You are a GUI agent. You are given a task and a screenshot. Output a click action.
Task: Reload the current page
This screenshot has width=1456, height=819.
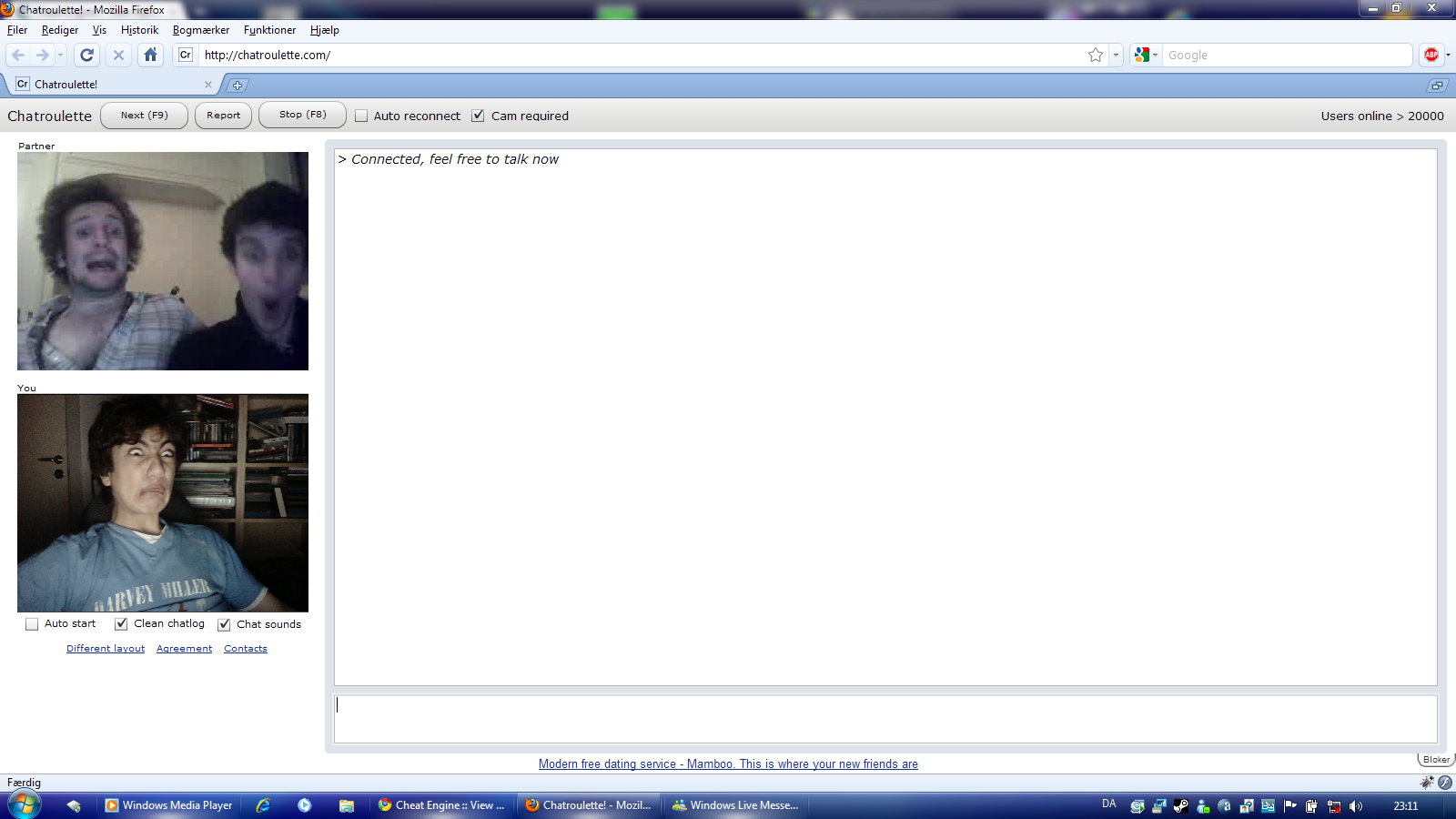coord(87,56)
